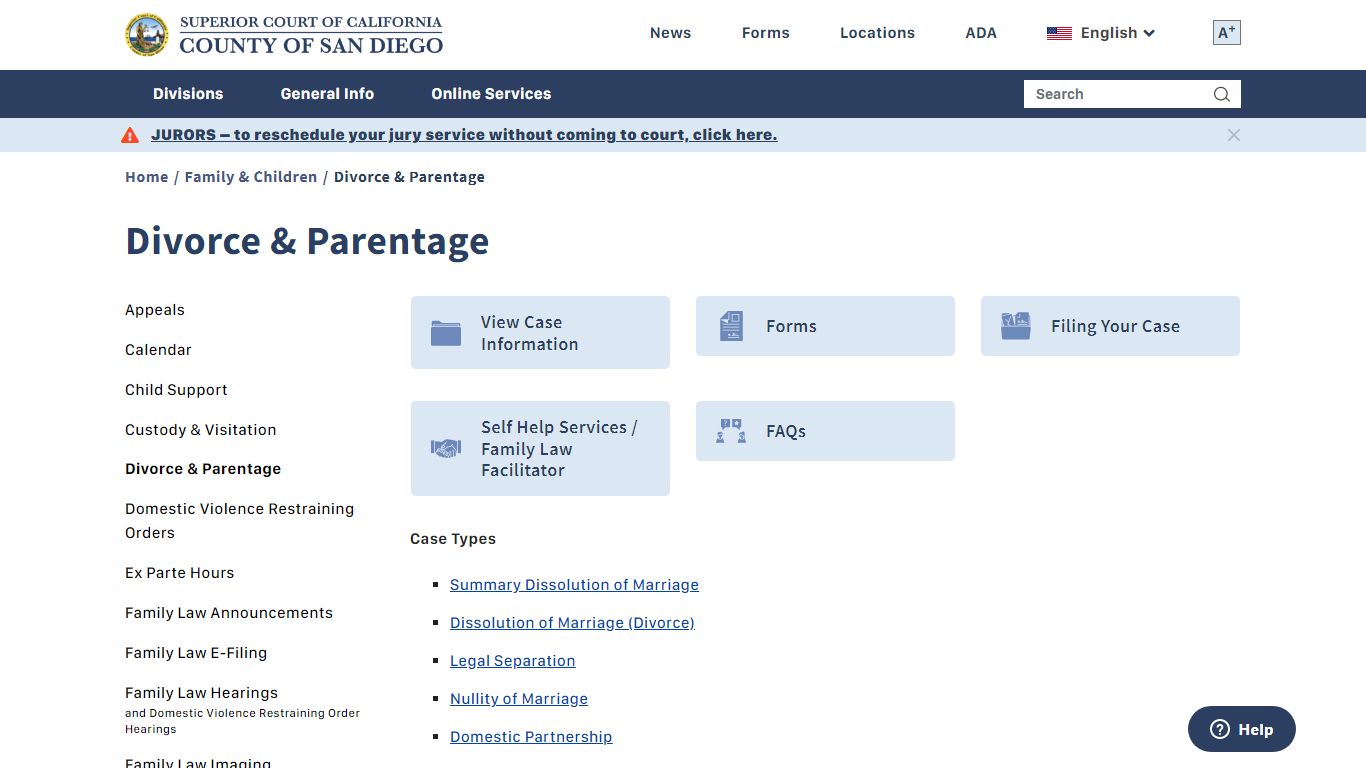Open Domestic Violence Restraining Orders sidebar link
Viewport: 1366px width, 768px height.
click(240, 521)
